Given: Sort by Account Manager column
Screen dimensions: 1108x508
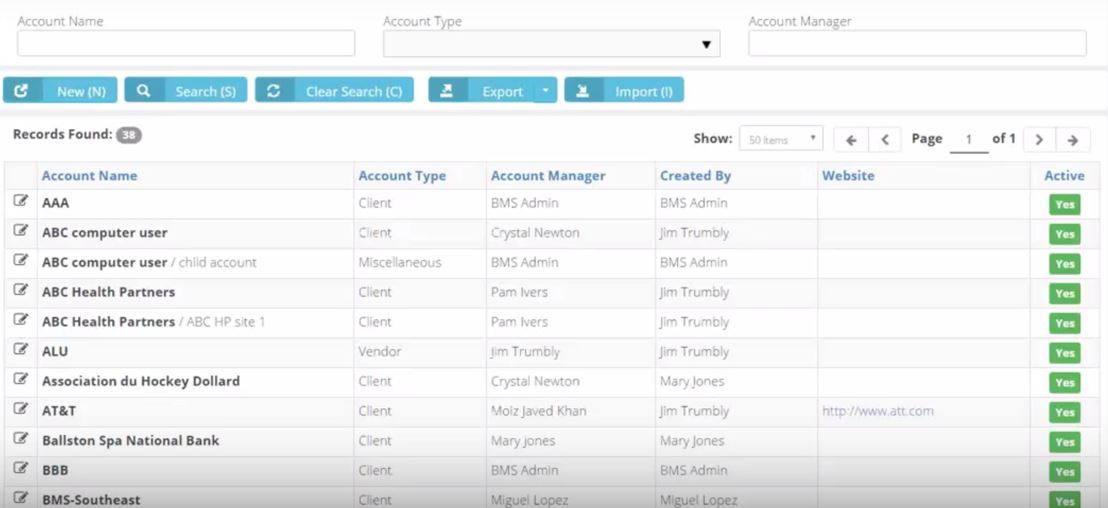Looking at the screenshot, I should pyautogui.click(x=548, y=176).
